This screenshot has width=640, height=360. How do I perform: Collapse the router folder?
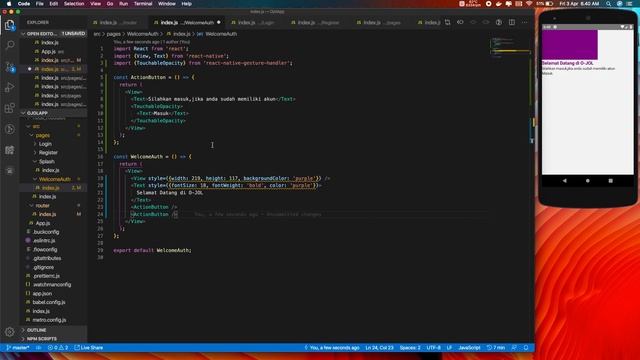[x=42, y=205]
